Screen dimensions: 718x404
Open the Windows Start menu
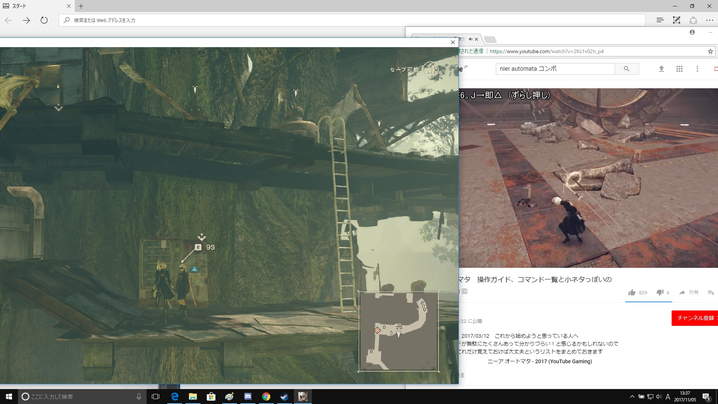(x=8, y=396)
